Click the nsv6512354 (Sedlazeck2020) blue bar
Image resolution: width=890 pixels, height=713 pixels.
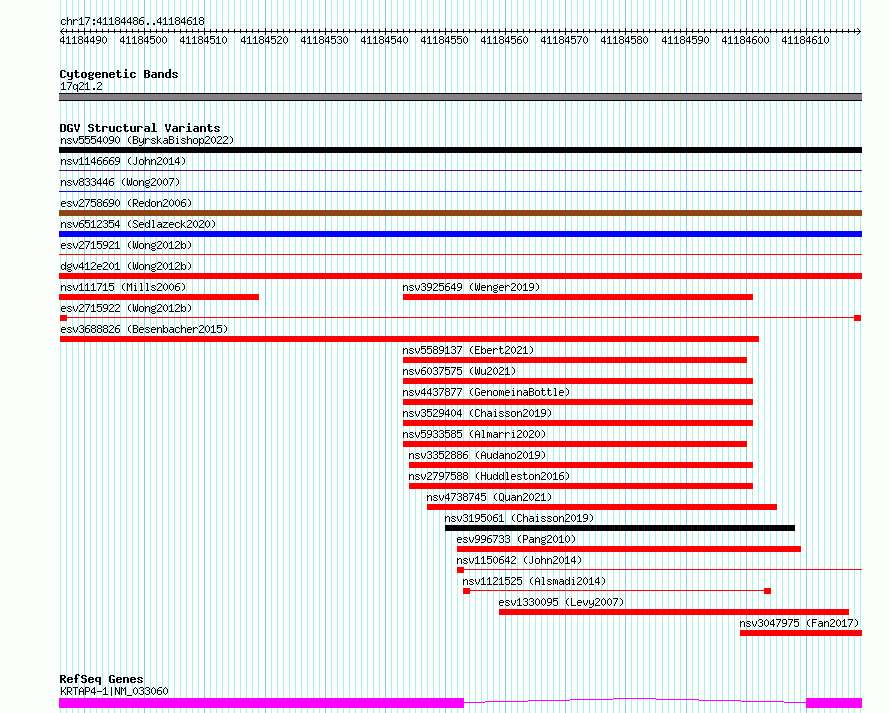(460, 234)
